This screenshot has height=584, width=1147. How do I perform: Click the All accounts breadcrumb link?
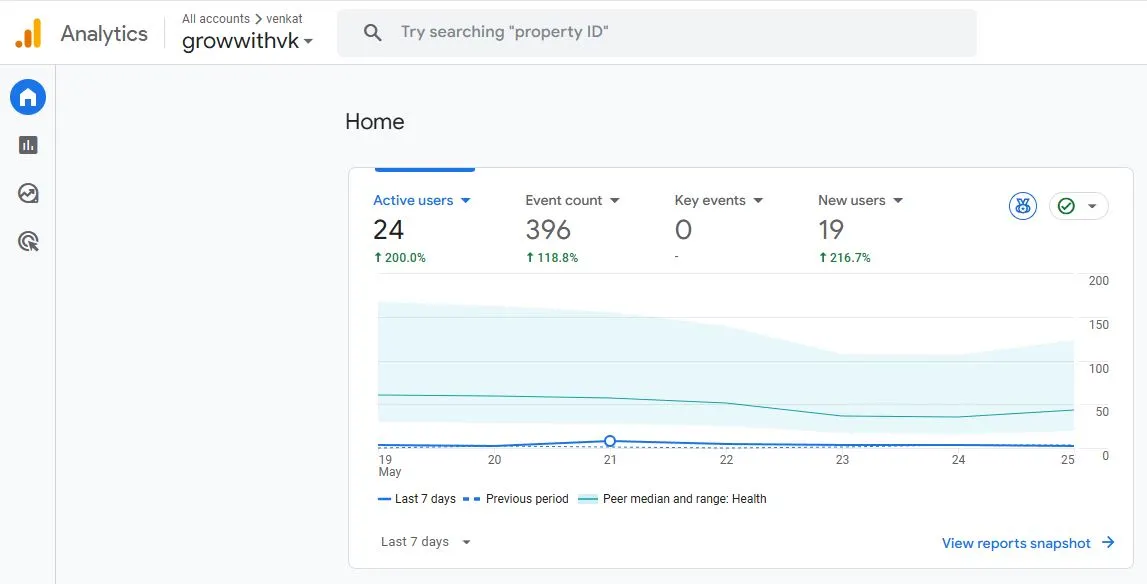(x=216, y=18)
